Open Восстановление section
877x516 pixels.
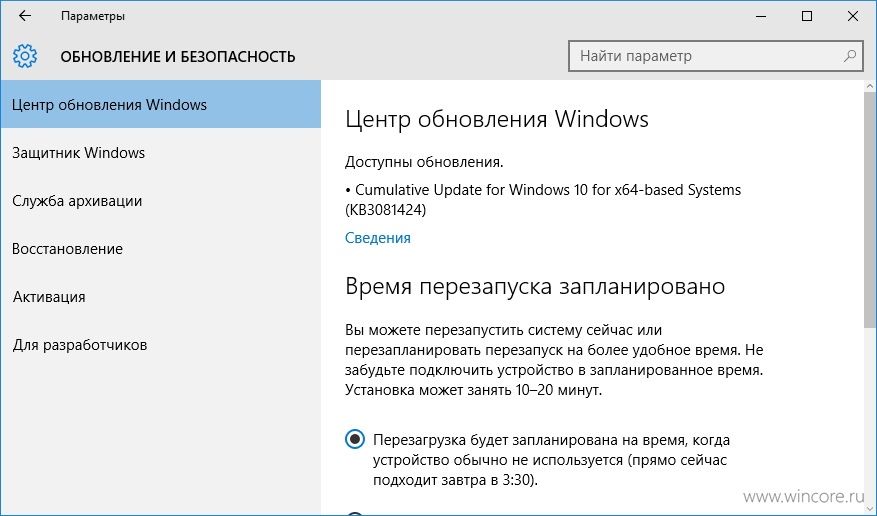(161, 249)
